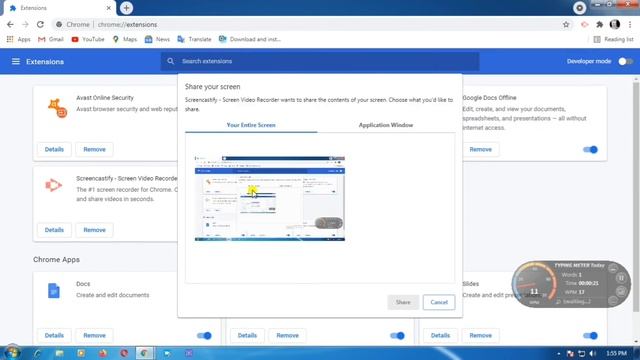The height and width of the screenshot is (360, 640).
Task: Open the Download and inst... bookmark
Action: point(250,39)
